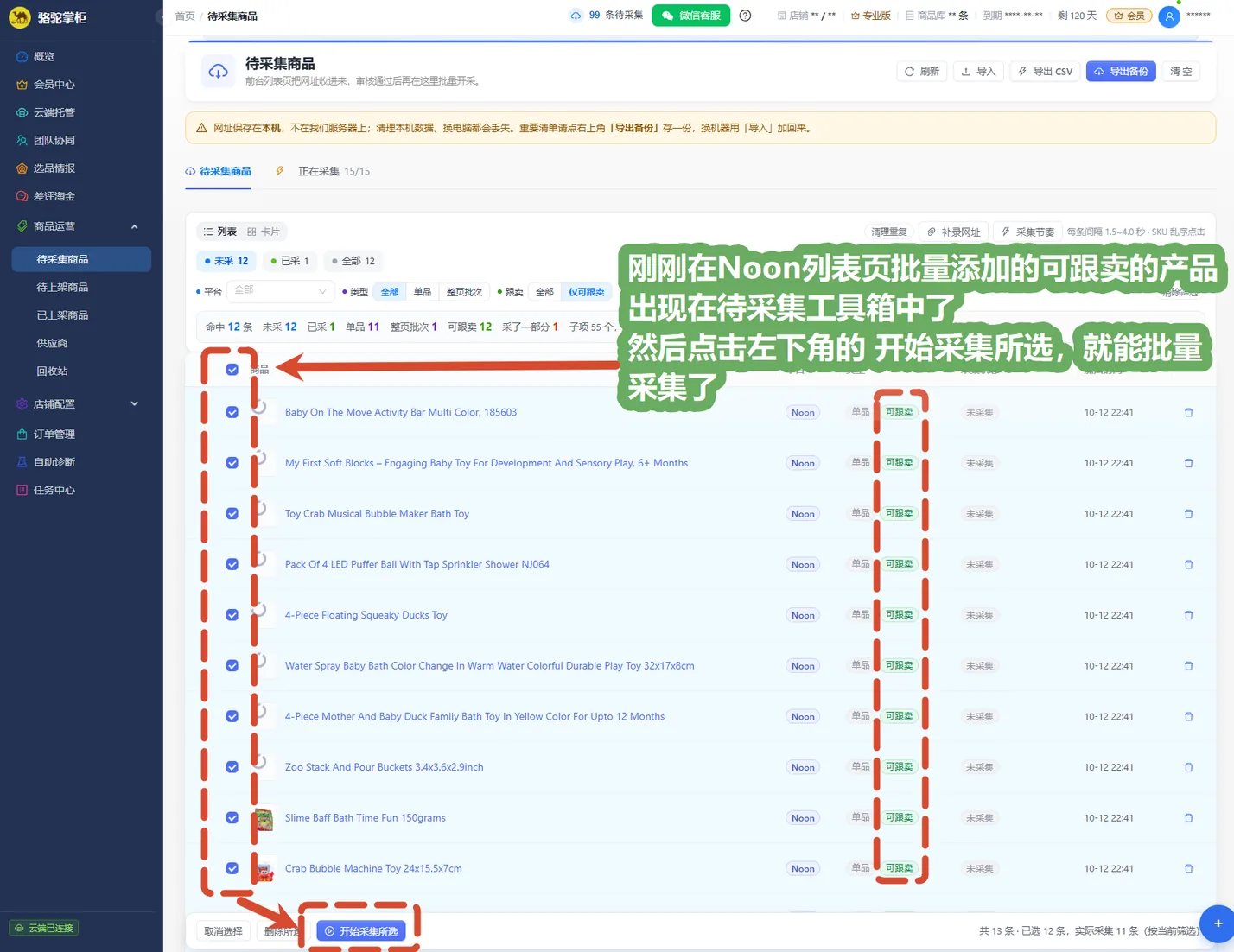
Task: Open Crab Bubble Machine Toy product link
Action: 373,869
